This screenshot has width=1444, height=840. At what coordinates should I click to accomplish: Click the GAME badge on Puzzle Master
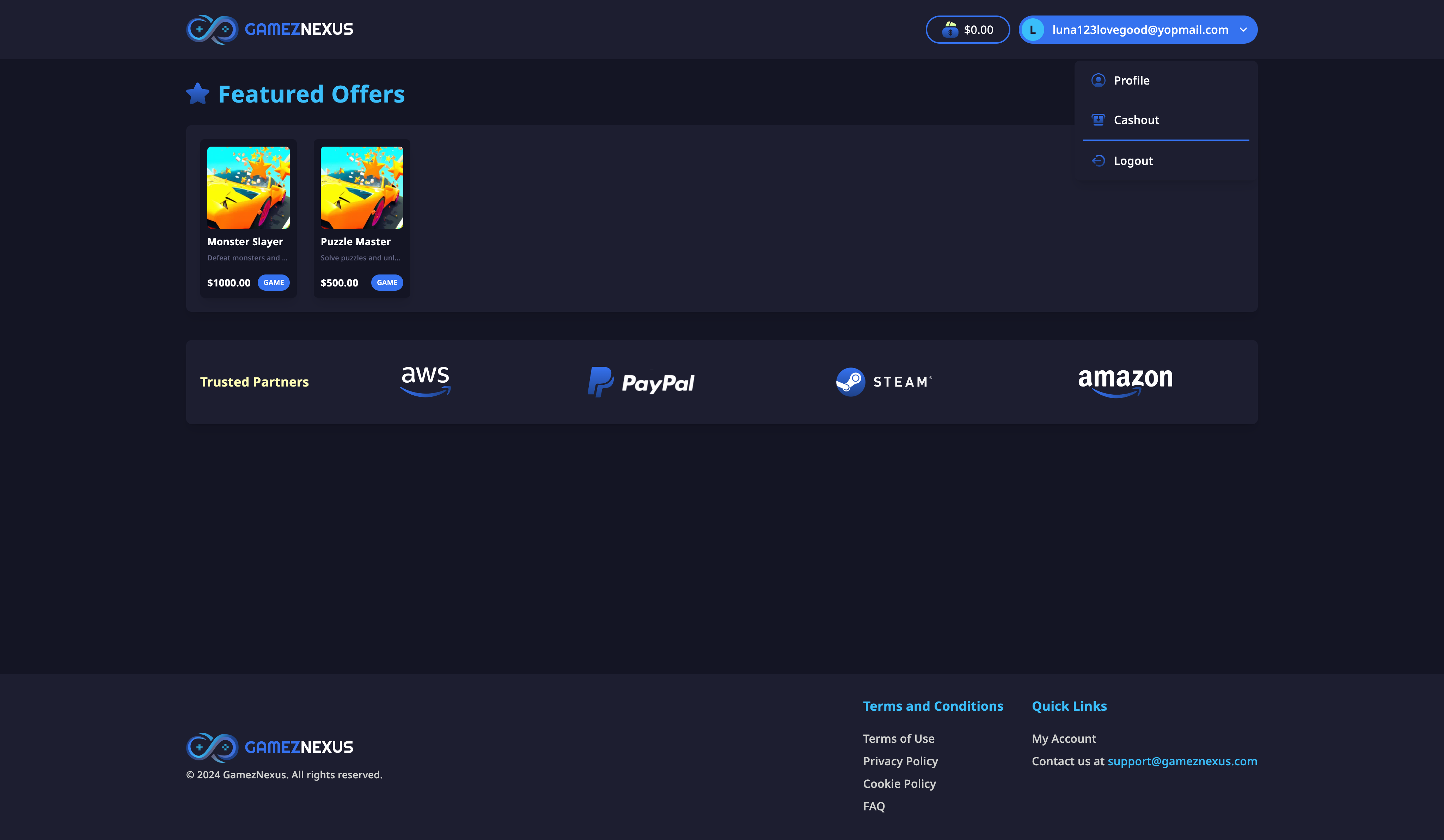click(x=387, y=282)
